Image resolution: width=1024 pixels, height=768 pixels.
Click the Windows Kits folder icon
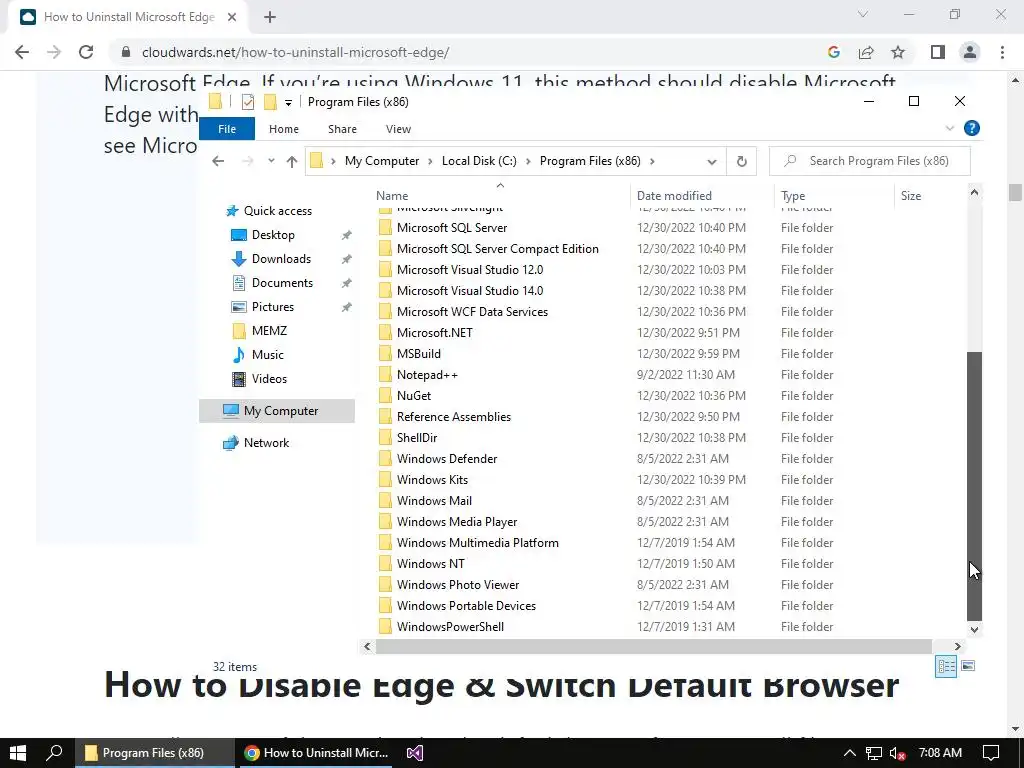click(x=385, y=480)
